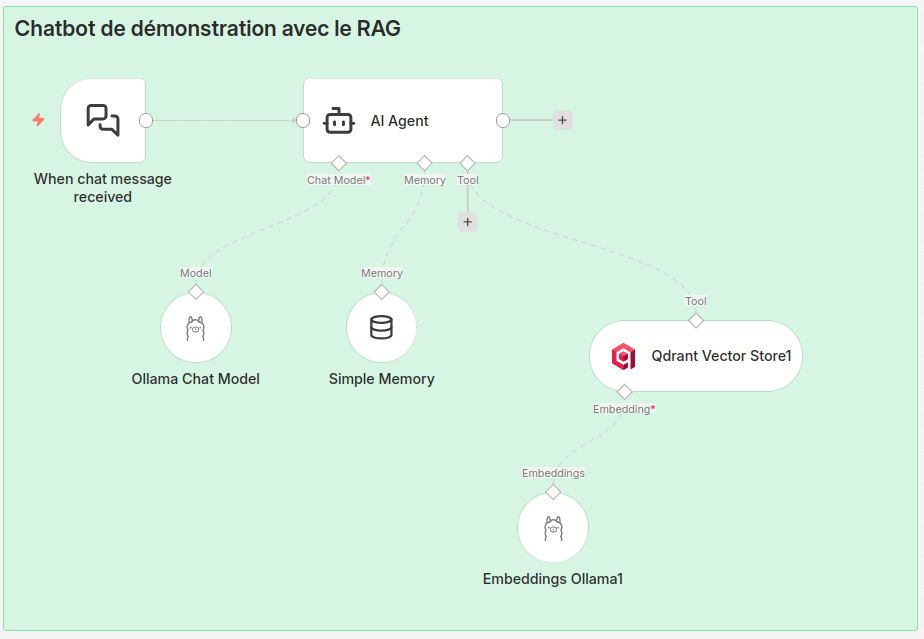The width and height of the screenshot is (924, 639).
Task: Click the plus button below the Tool connector
Action: [467, 221]
